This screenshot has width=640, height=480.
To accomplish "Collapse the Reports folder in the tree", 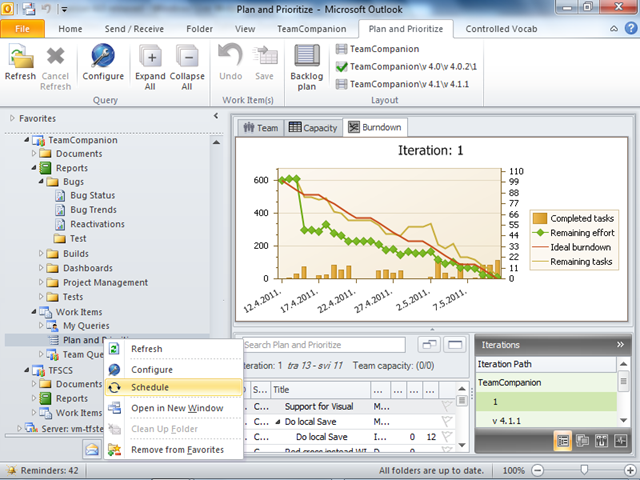I will [x=33, y=168].
